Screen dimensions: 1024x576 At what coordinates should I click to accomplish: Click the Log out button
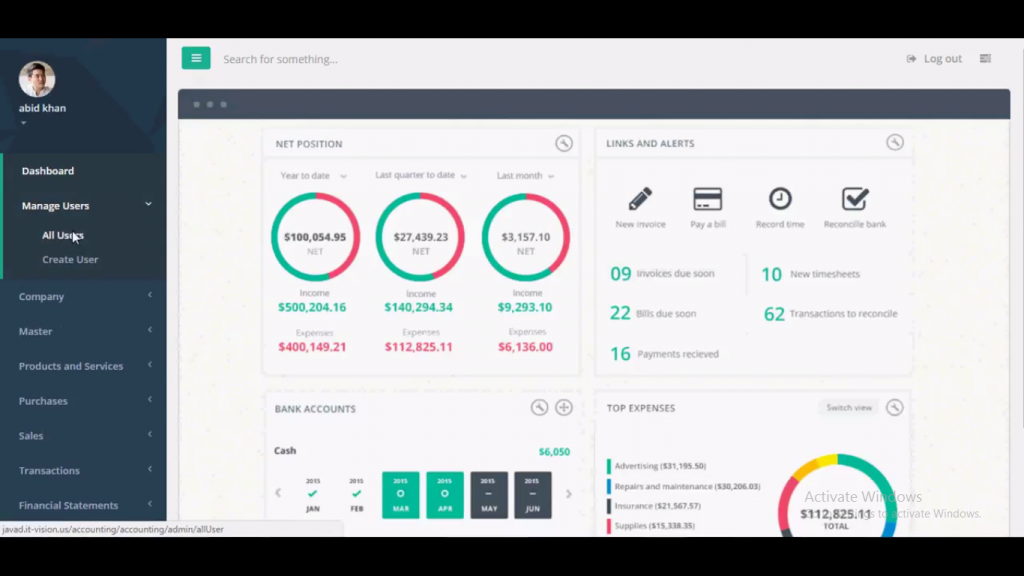933,58
